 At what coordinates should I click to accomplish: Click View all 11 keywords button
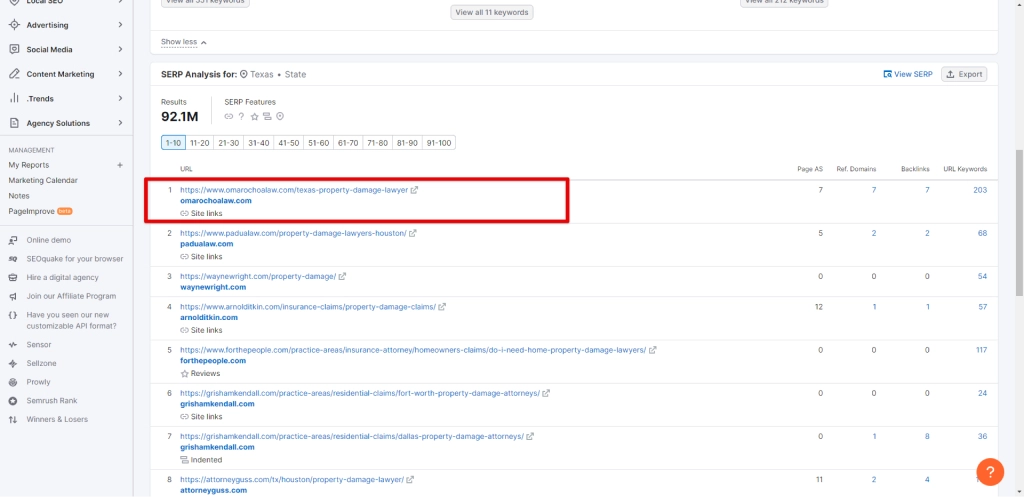point(492,12)
